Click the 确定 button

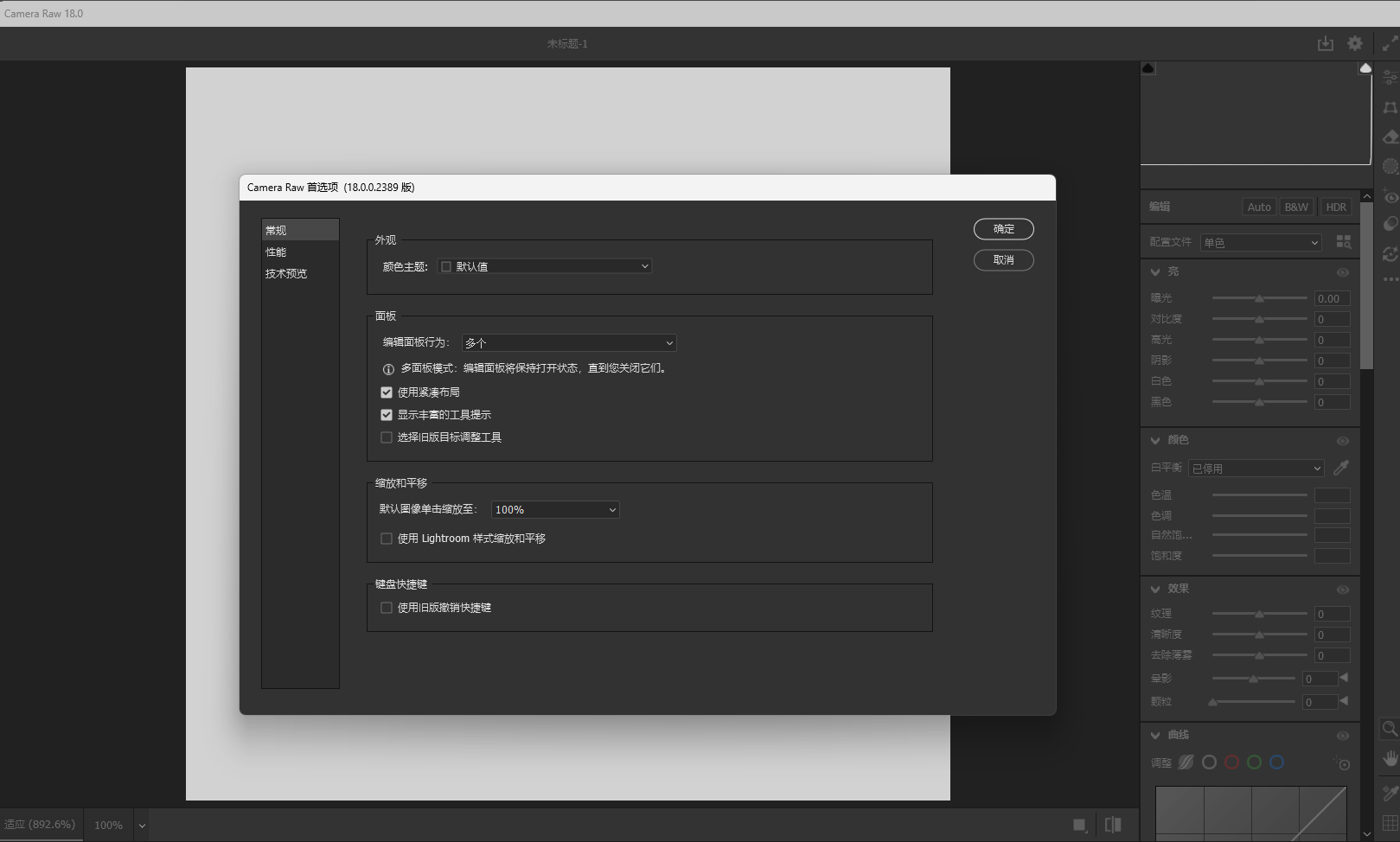click(1003, 229)
